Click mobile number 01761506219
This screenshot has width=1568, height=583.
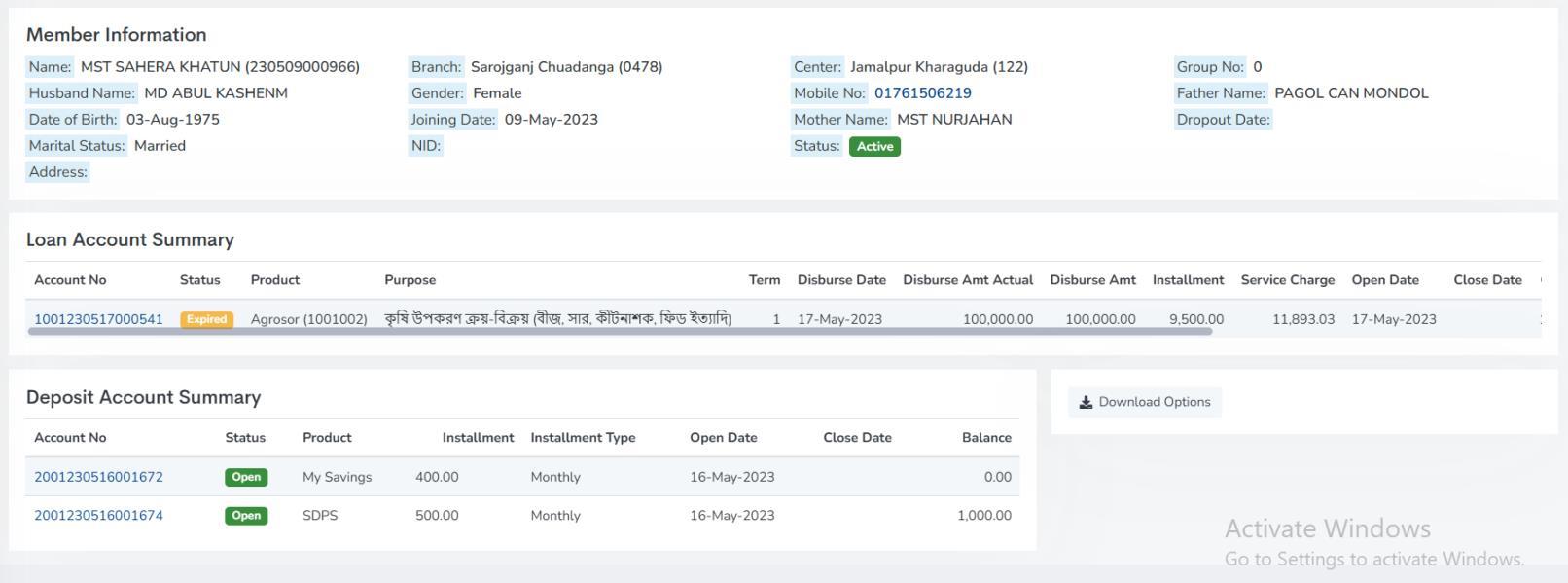[922, 93]
